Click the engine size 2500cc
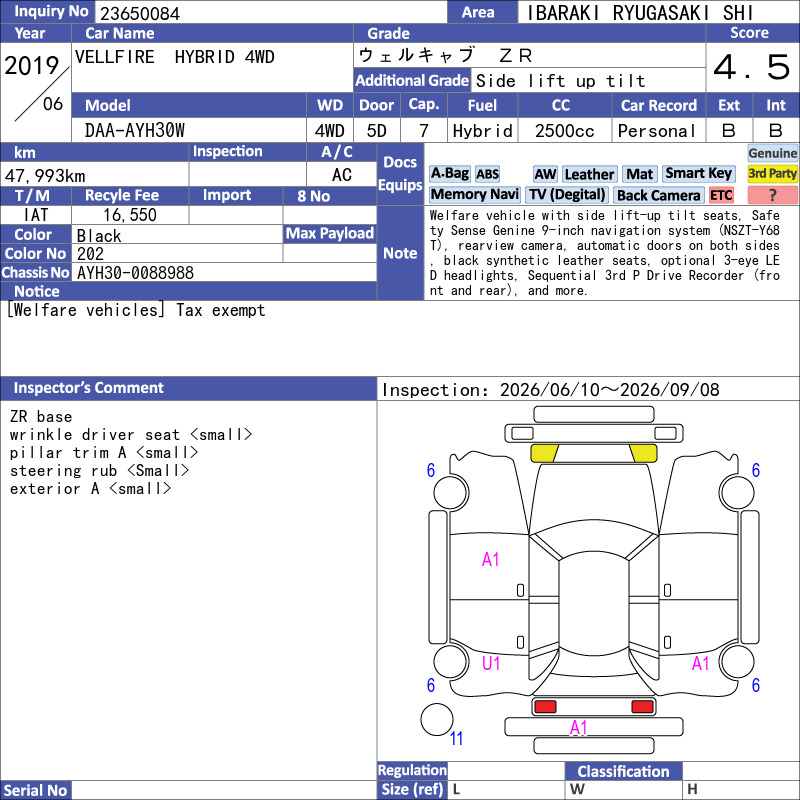The height and width of the screenshot is (800, 800). (565, 131)
